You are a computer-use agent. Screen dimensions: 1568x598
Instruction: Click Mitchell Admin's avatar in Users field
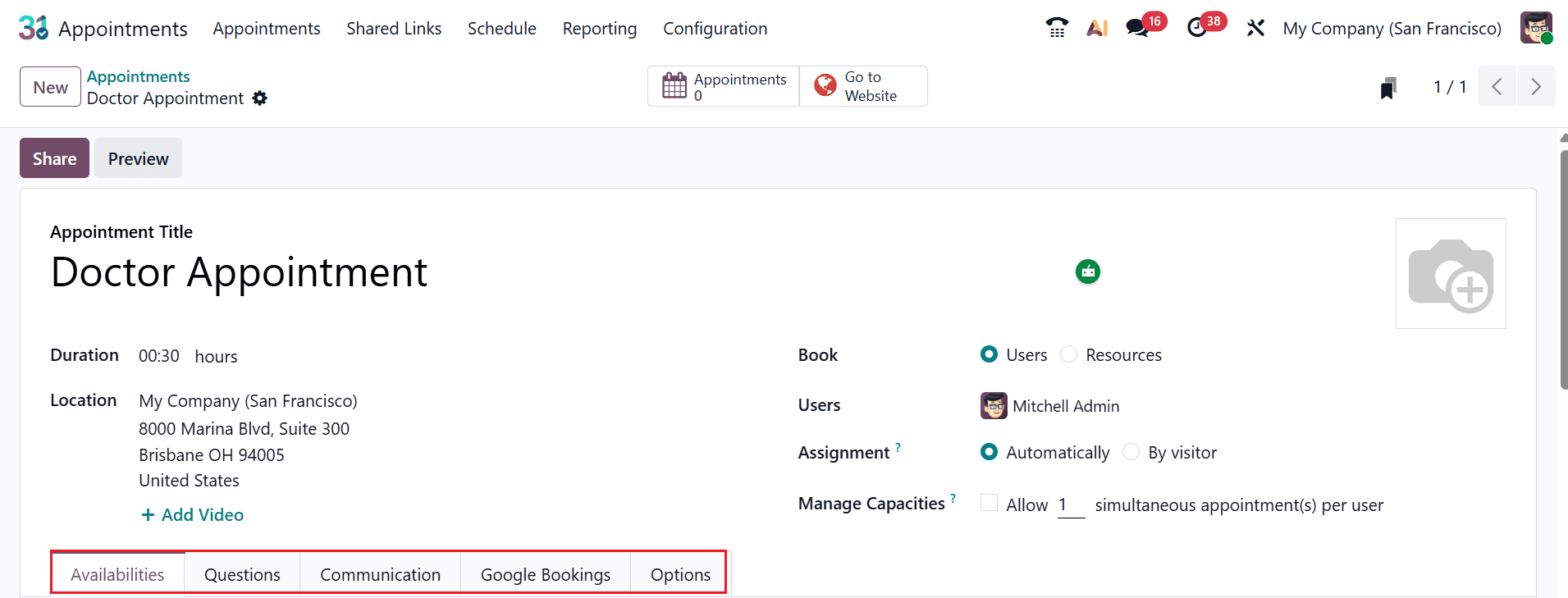tap(994, 406)
